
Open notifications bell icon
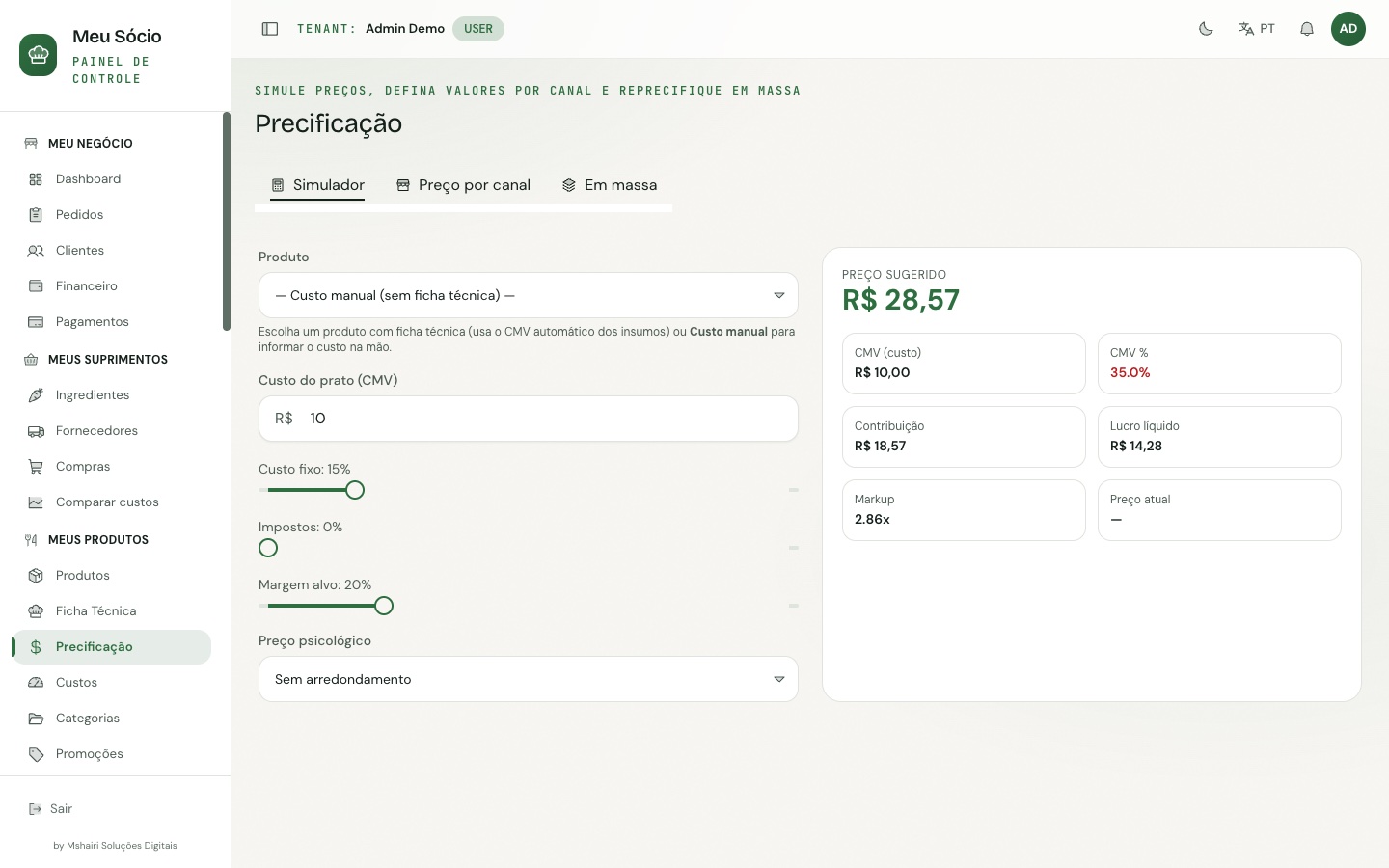click(1307, 29)
